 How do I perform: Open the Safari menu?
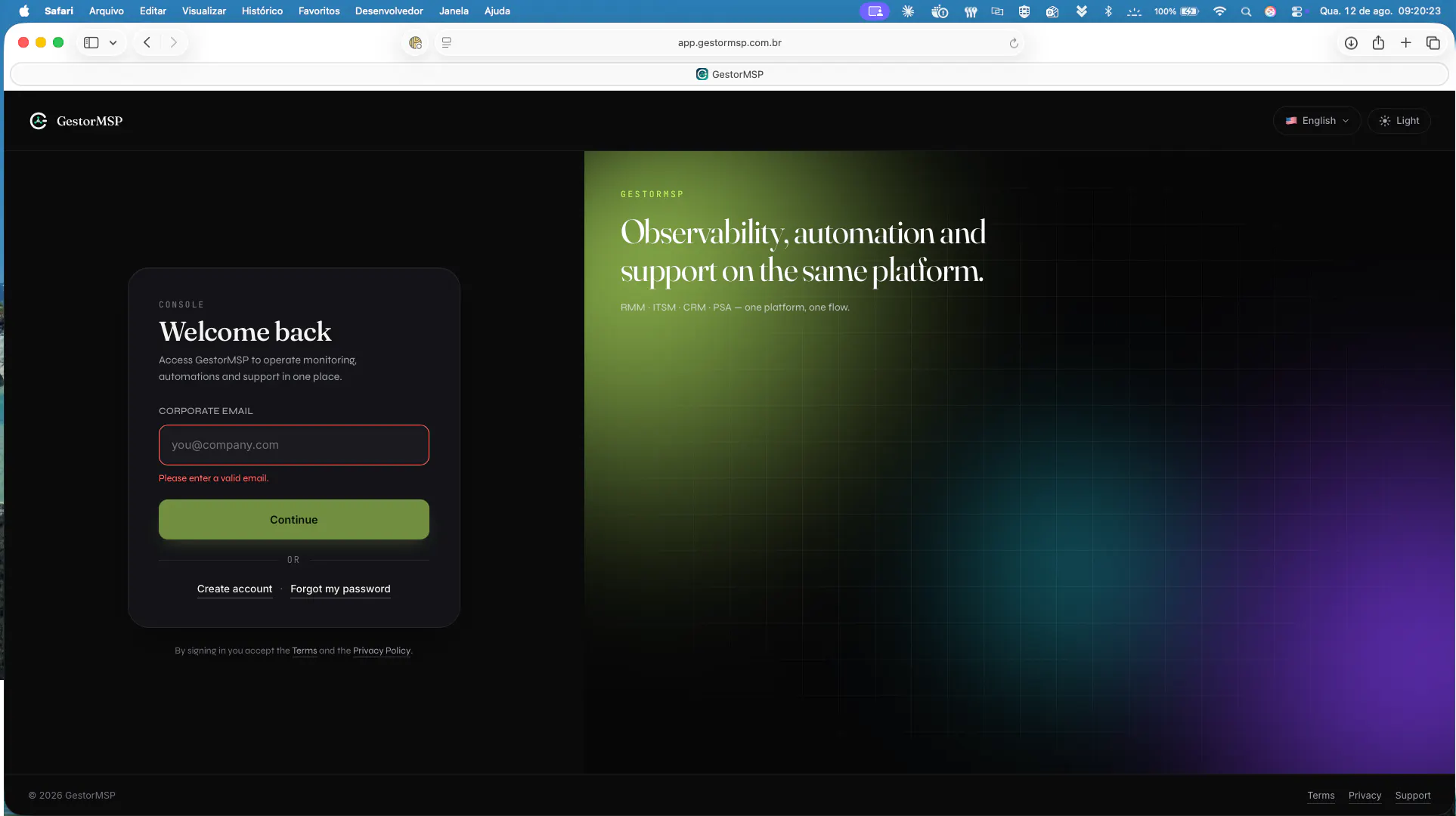[x=59, y=11]
